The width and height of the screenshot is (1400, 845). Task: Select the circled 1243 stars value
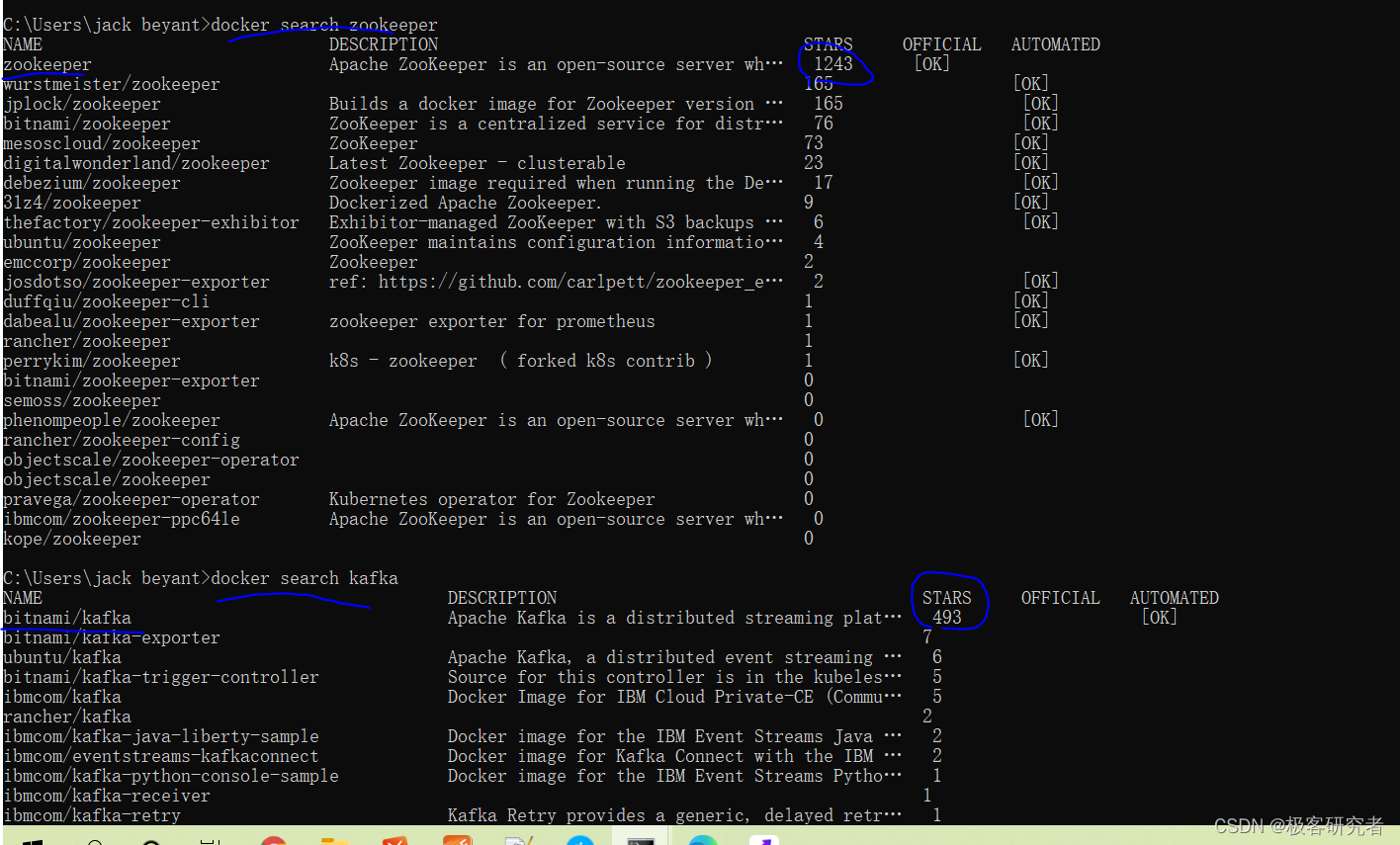[833, 63]
